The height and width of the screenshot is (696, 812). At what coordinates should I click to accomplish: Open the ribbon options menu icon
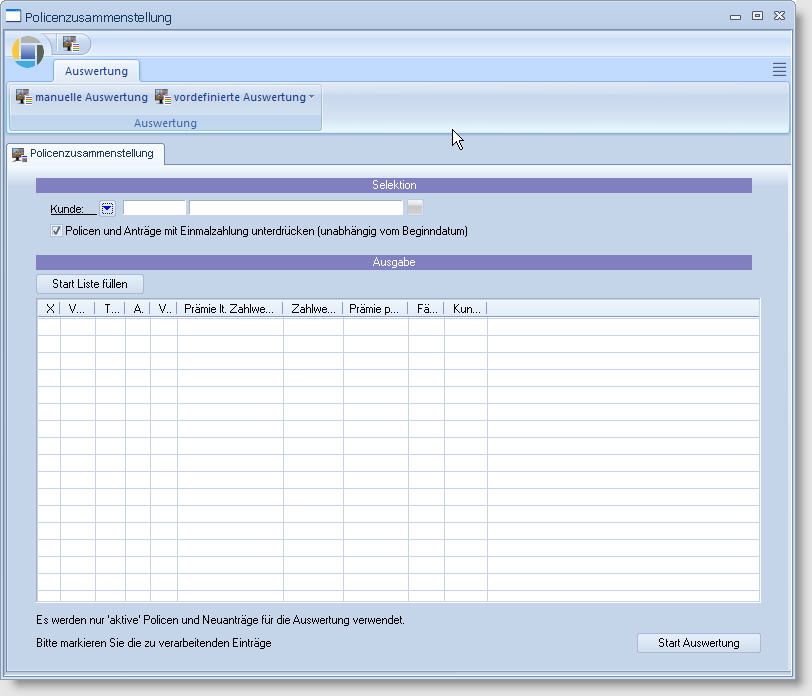pos(779,69)
